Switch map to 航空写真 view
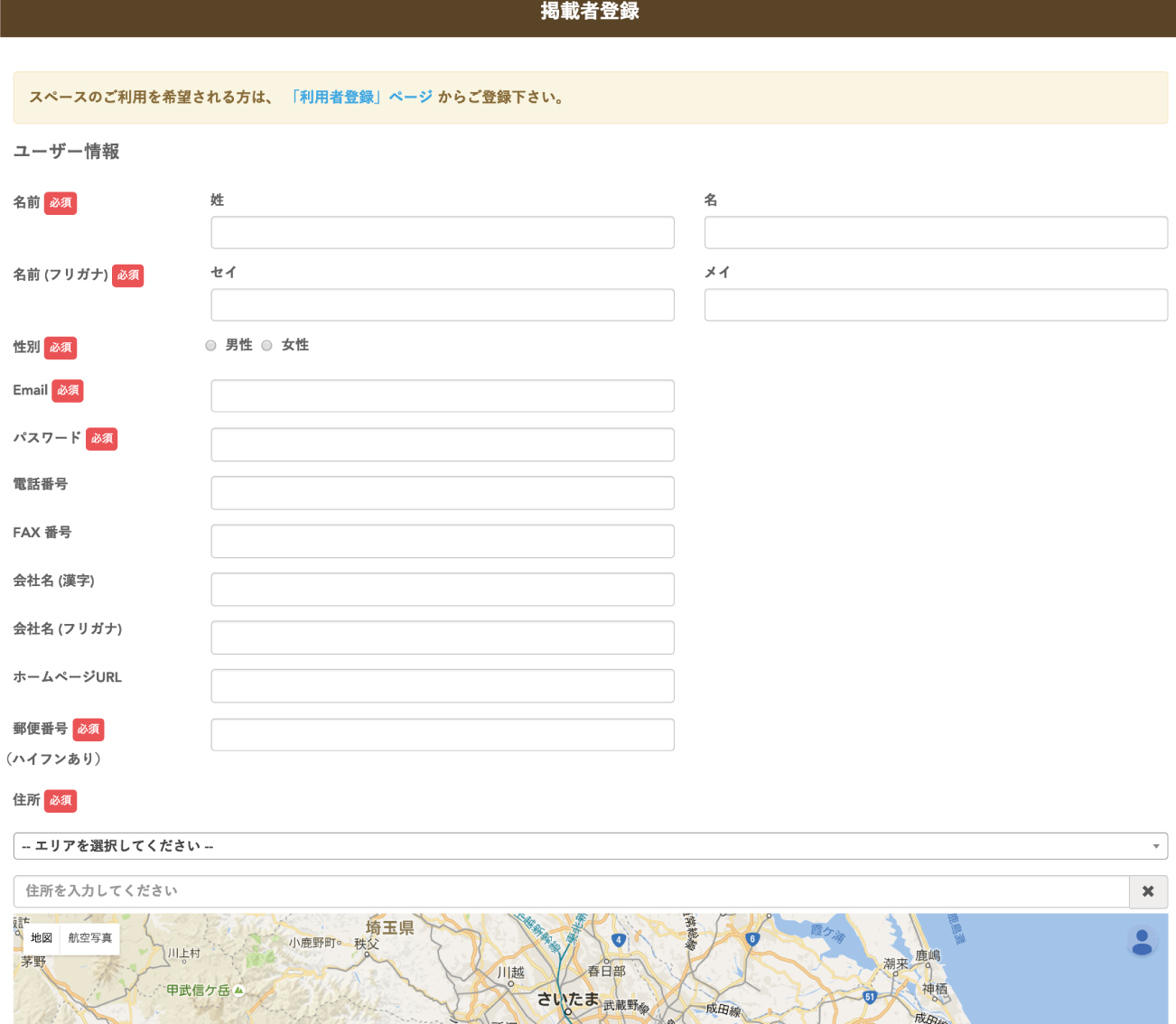 tap(90, 938)
